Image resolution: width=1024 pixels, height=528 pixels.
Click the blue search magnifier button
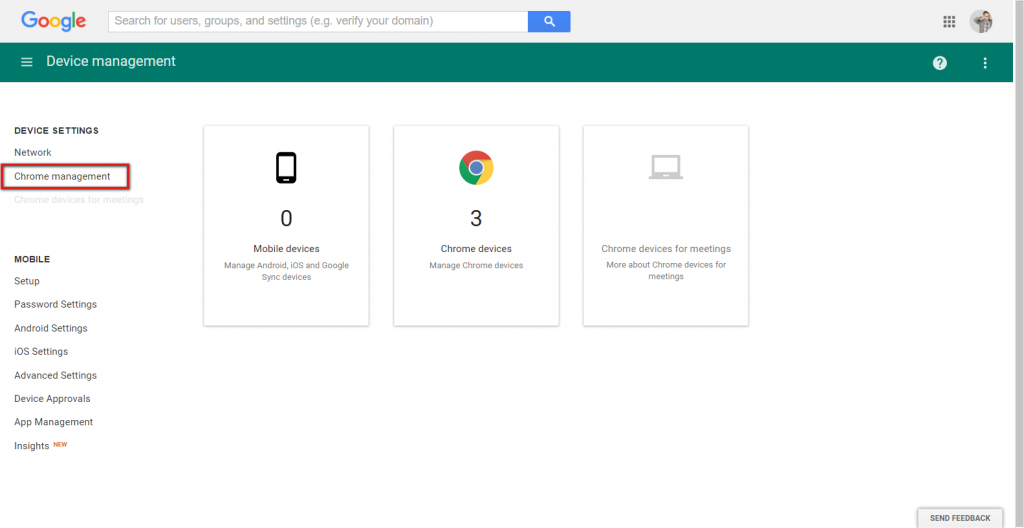click(549, 21)
